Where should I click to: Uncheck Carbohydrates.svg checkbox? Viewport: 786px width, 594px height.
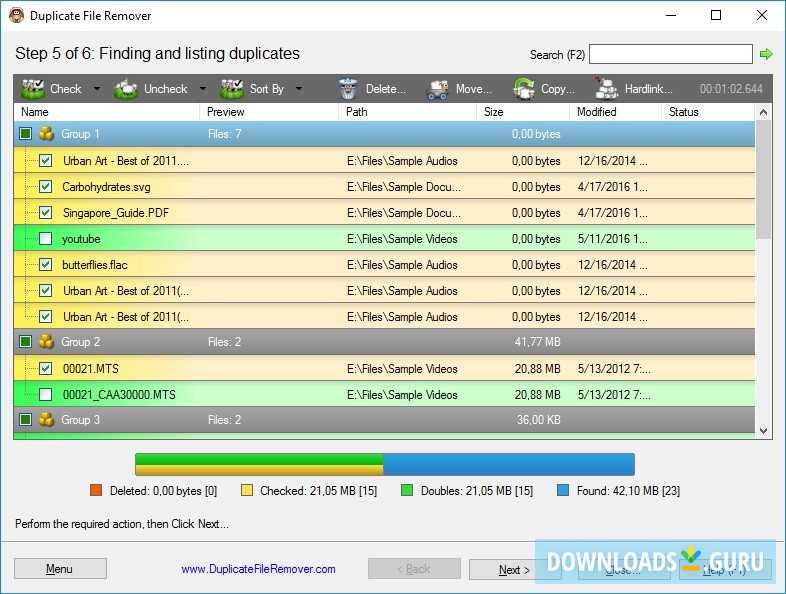(45, 186)
